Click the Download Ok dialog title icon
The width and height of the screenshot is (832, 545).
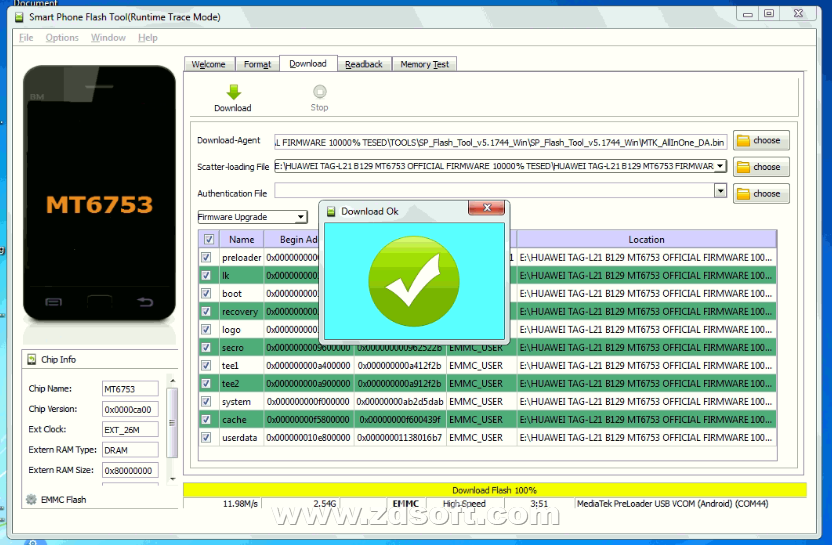(331, 211)
